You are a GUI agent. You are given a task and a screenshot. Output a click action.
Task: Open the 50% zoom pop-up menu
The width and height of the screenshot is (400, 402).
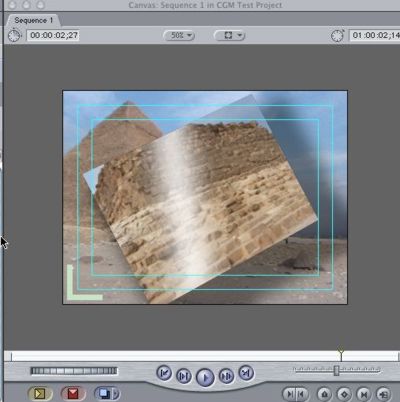[x=179, y=35]
